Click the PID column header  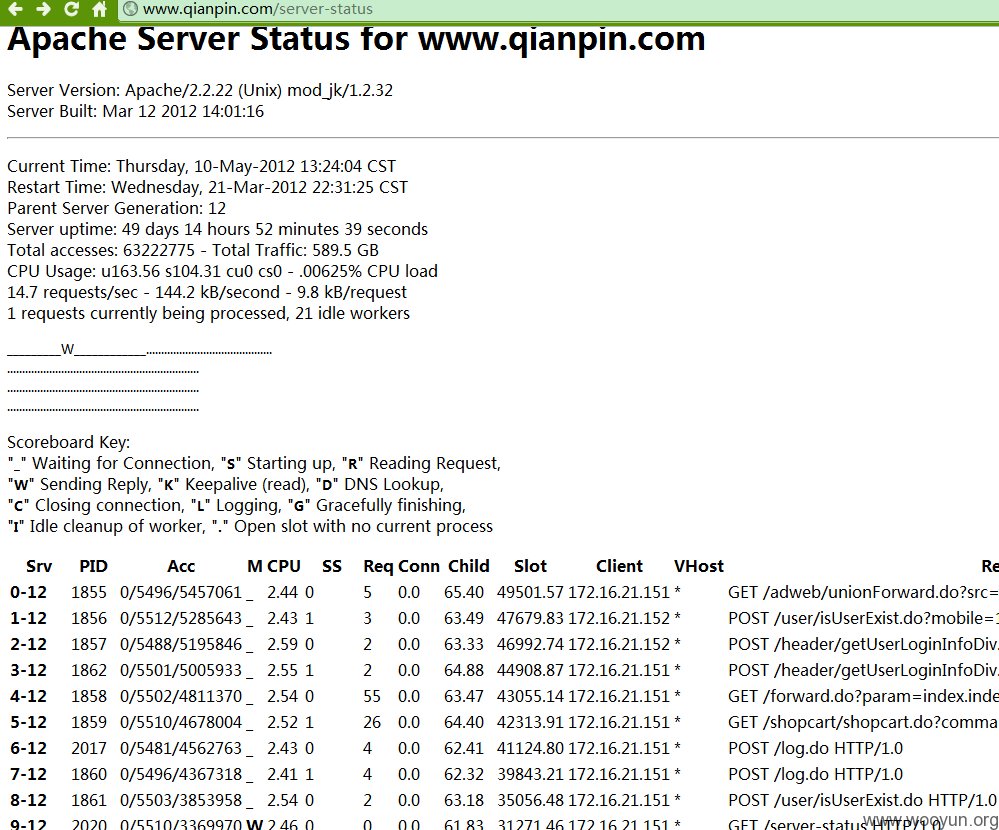tap(94, 566)
